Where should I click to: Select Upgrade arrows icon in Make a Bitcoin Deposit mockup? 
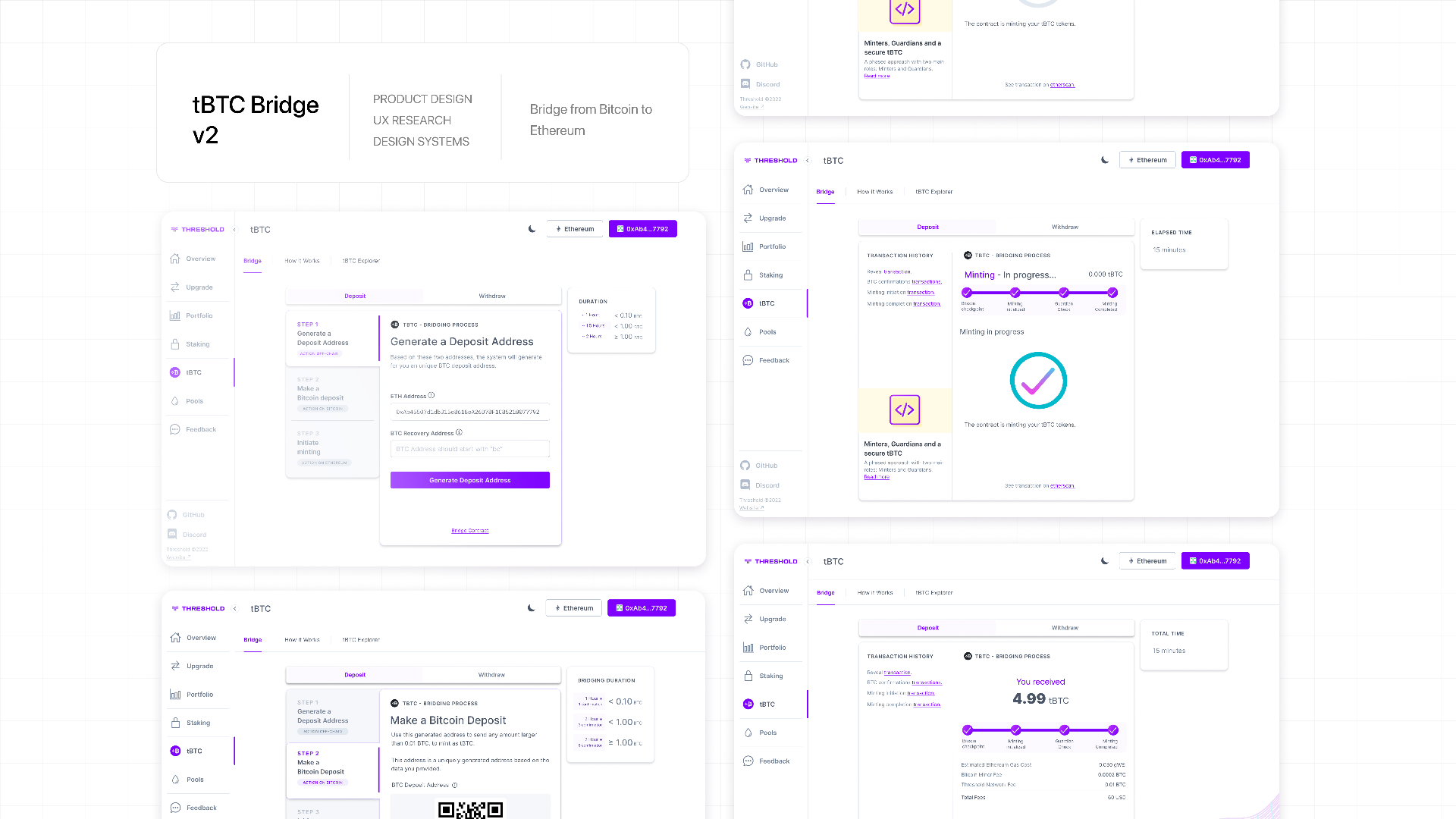point(176,666)
